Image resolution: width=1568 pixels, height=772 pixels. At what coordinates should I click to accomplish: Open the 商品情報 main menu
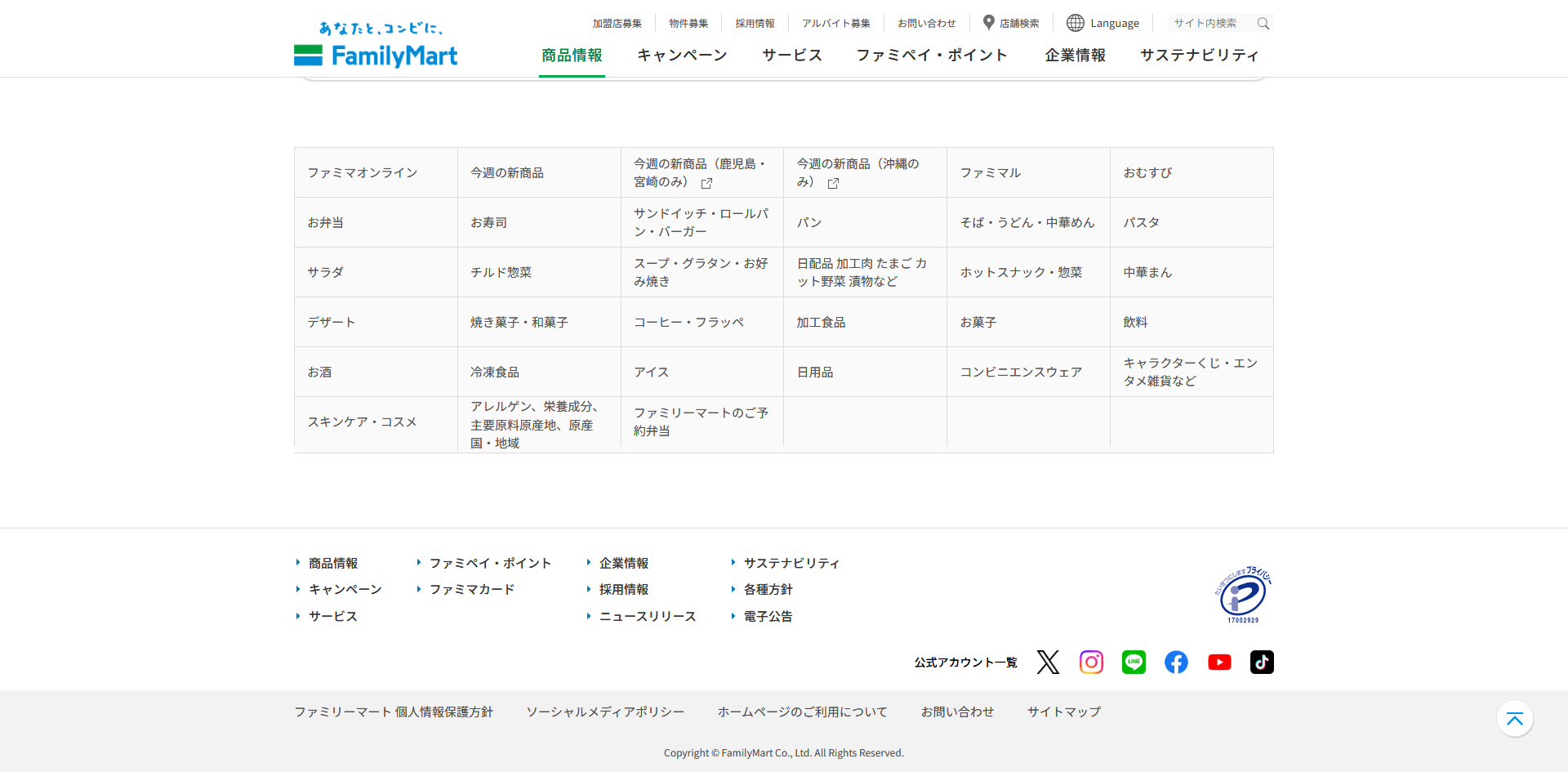(572, 55)
